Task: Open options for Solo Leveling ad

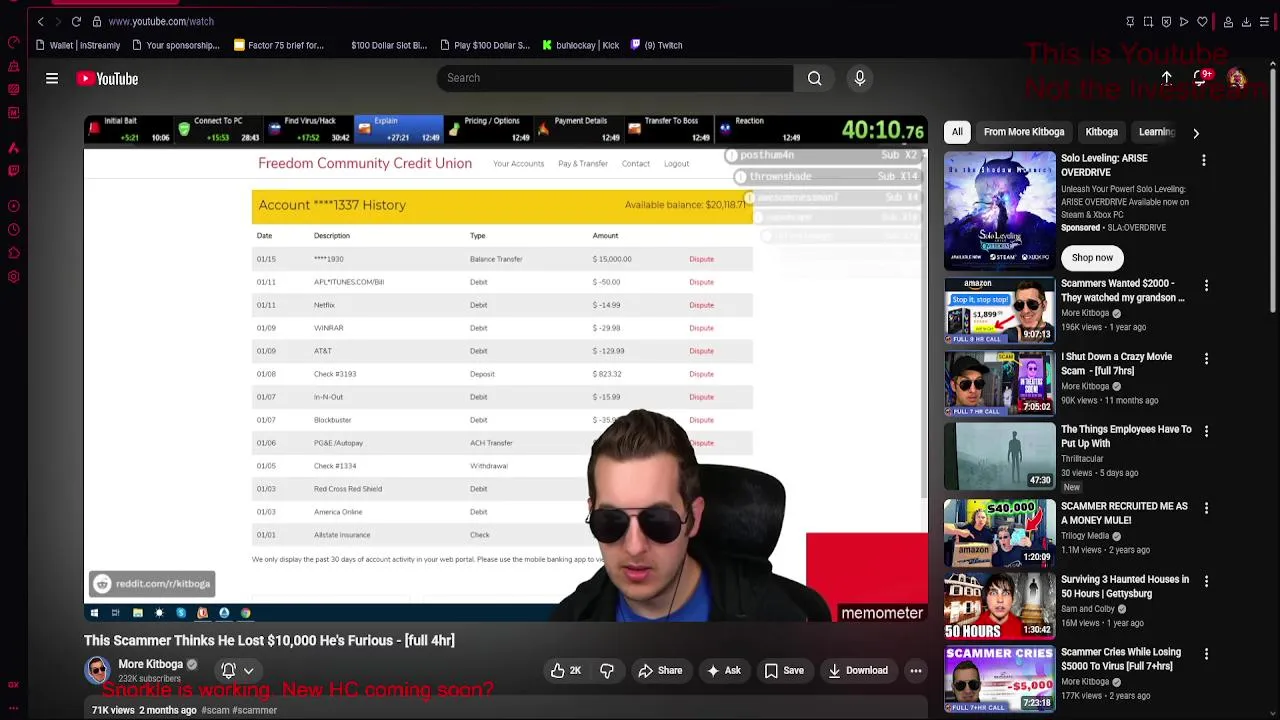Action: tap(1204, 160)
